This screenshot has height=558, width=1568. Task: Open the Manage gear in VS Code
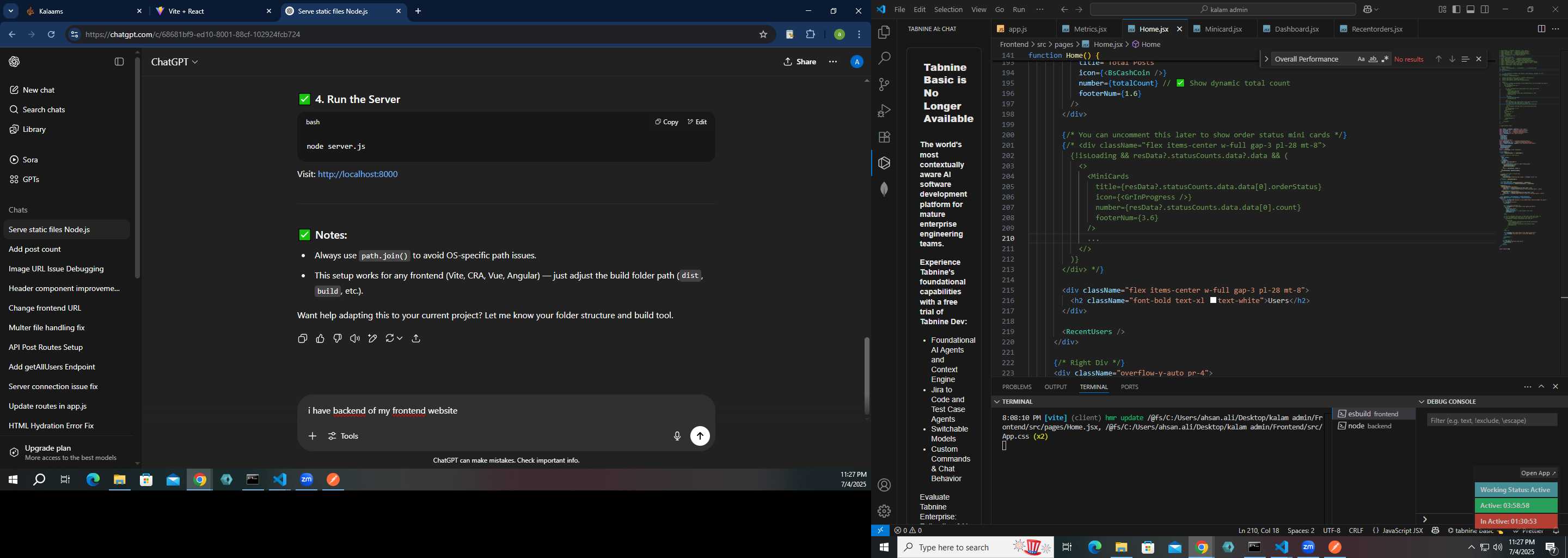pyautogui.click(x=884, y=511)
